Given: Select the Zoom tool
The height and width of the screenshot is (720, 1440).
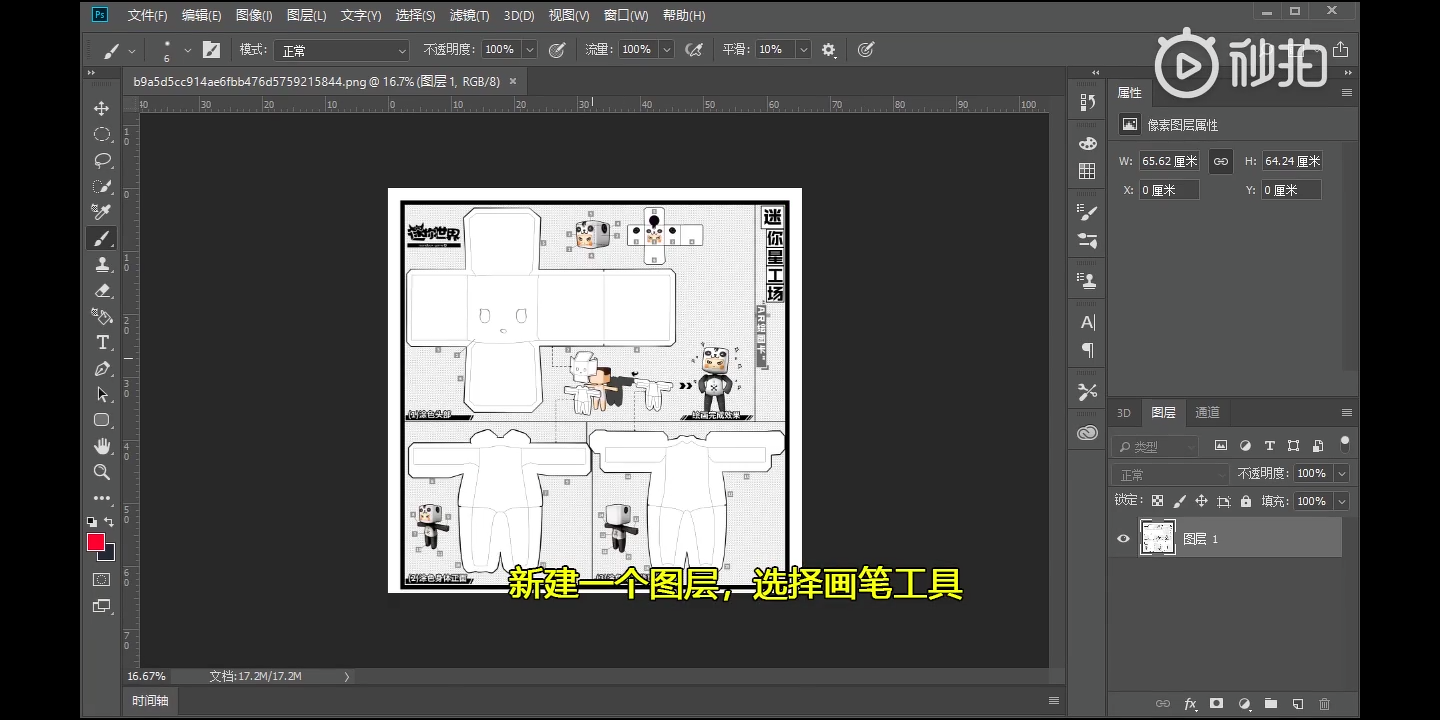Looking at the screenshot, I should (x=102, y=472).
